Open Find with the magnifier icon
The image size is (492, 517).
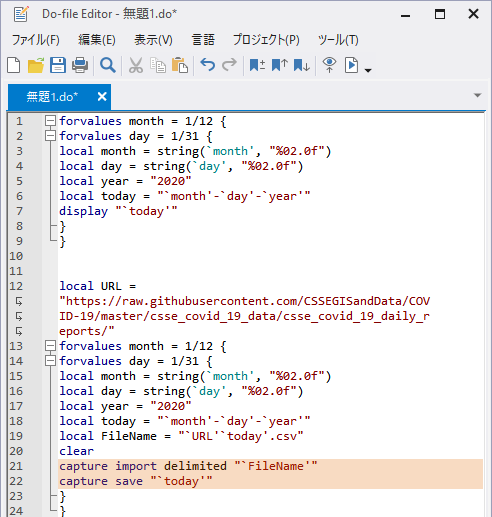tap(108, 65)
